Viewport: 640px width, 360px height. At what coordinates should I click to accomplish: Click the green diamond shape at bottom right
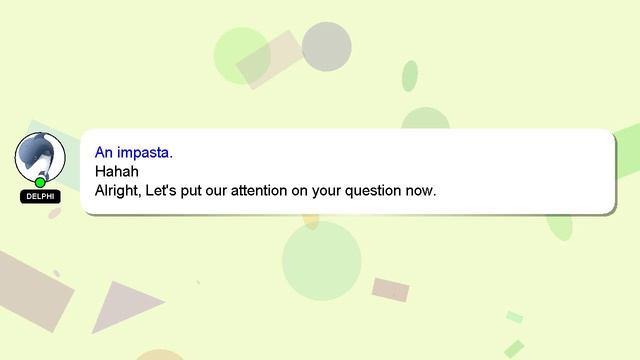[514, 349]
